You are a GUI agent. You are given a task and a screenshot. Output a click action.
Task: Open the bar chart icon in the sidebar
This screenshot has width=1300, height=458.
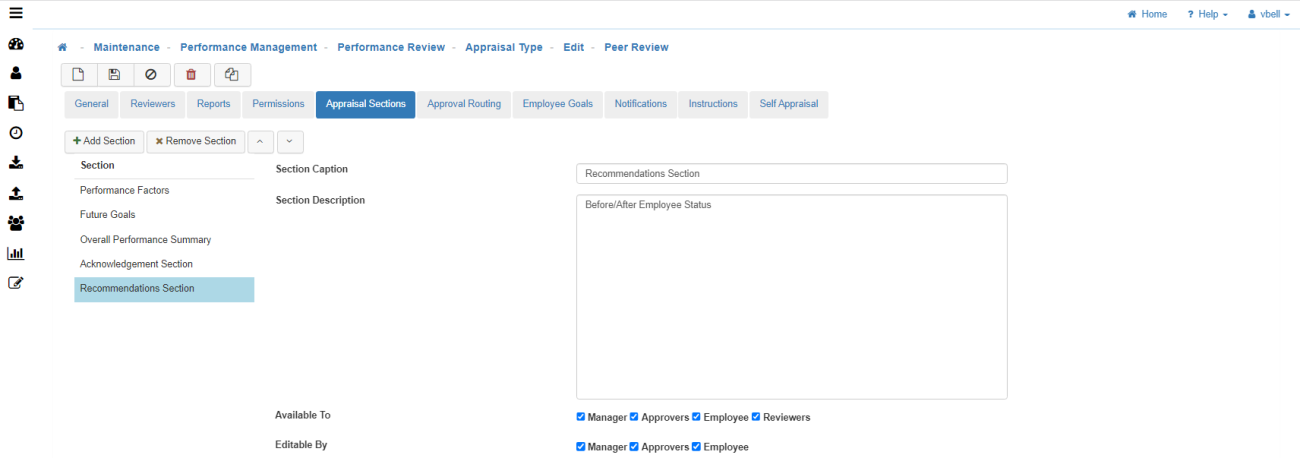pos(16,253)
